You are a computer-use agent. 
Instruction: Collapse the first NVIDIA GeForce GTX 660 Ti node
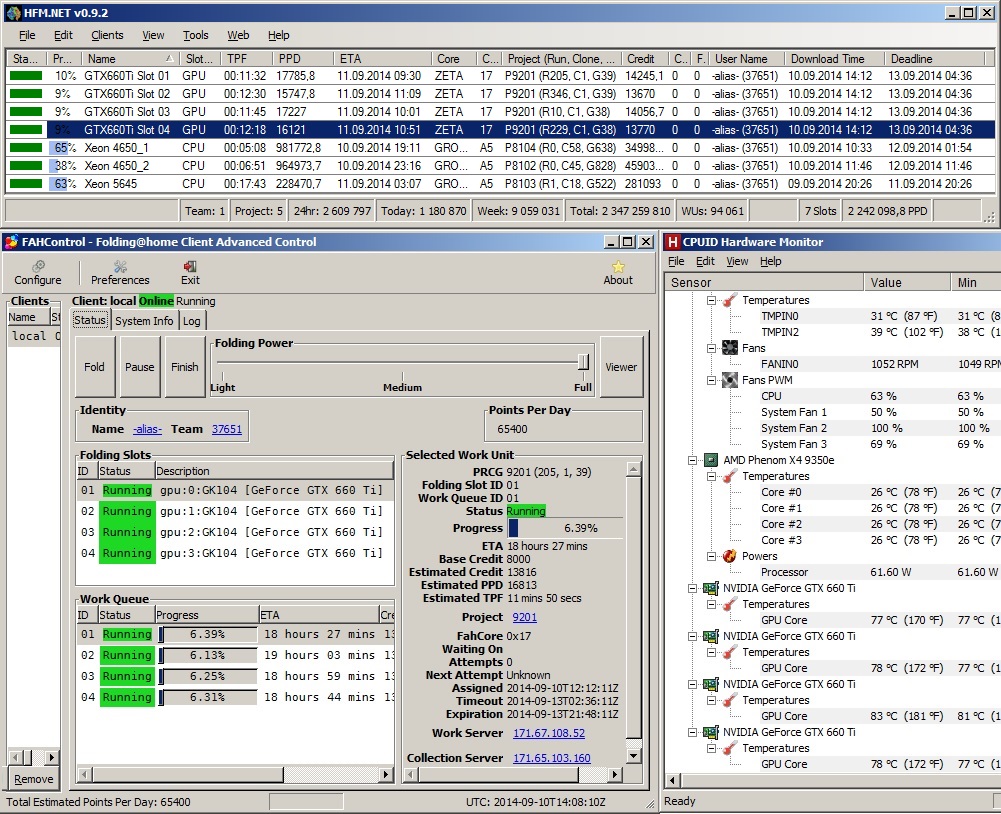(692, 588)
